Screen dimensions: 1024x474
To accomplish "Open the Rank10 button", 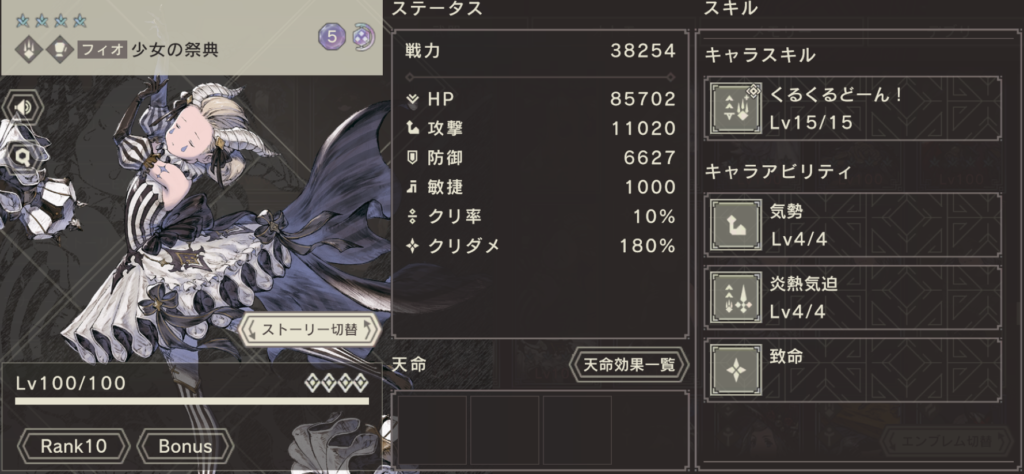I will (x=73, y=447).
